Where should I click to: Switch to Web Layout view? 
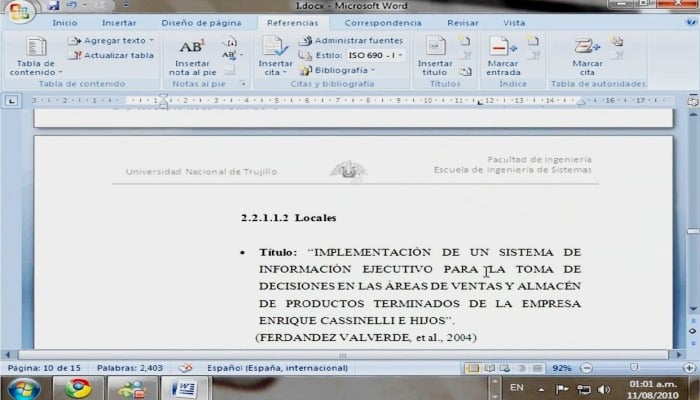tap(505, 368)
